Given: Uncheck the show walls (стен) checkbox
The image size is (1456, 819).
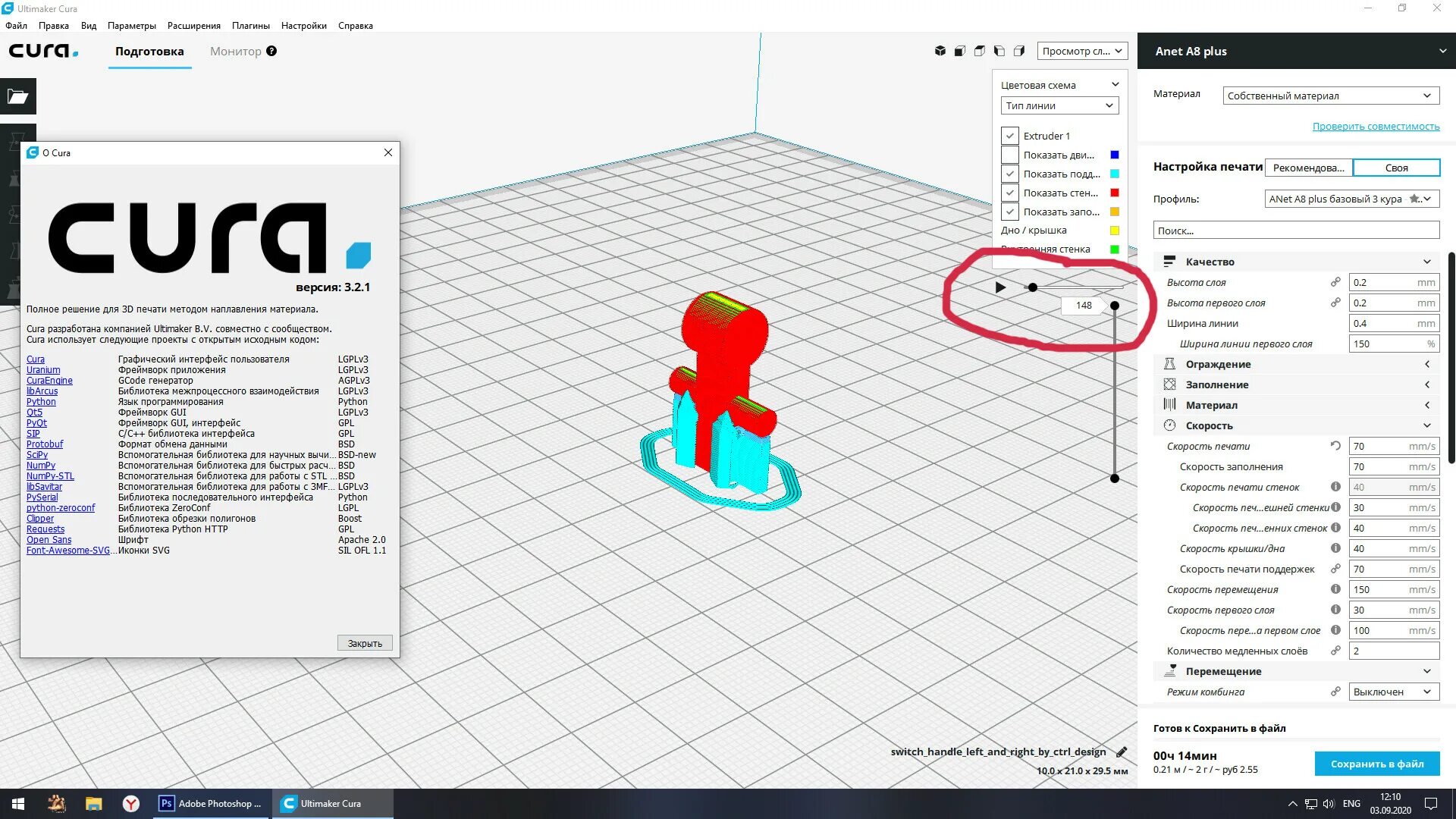Looking at the screenshot, I should coord(1009,193).
